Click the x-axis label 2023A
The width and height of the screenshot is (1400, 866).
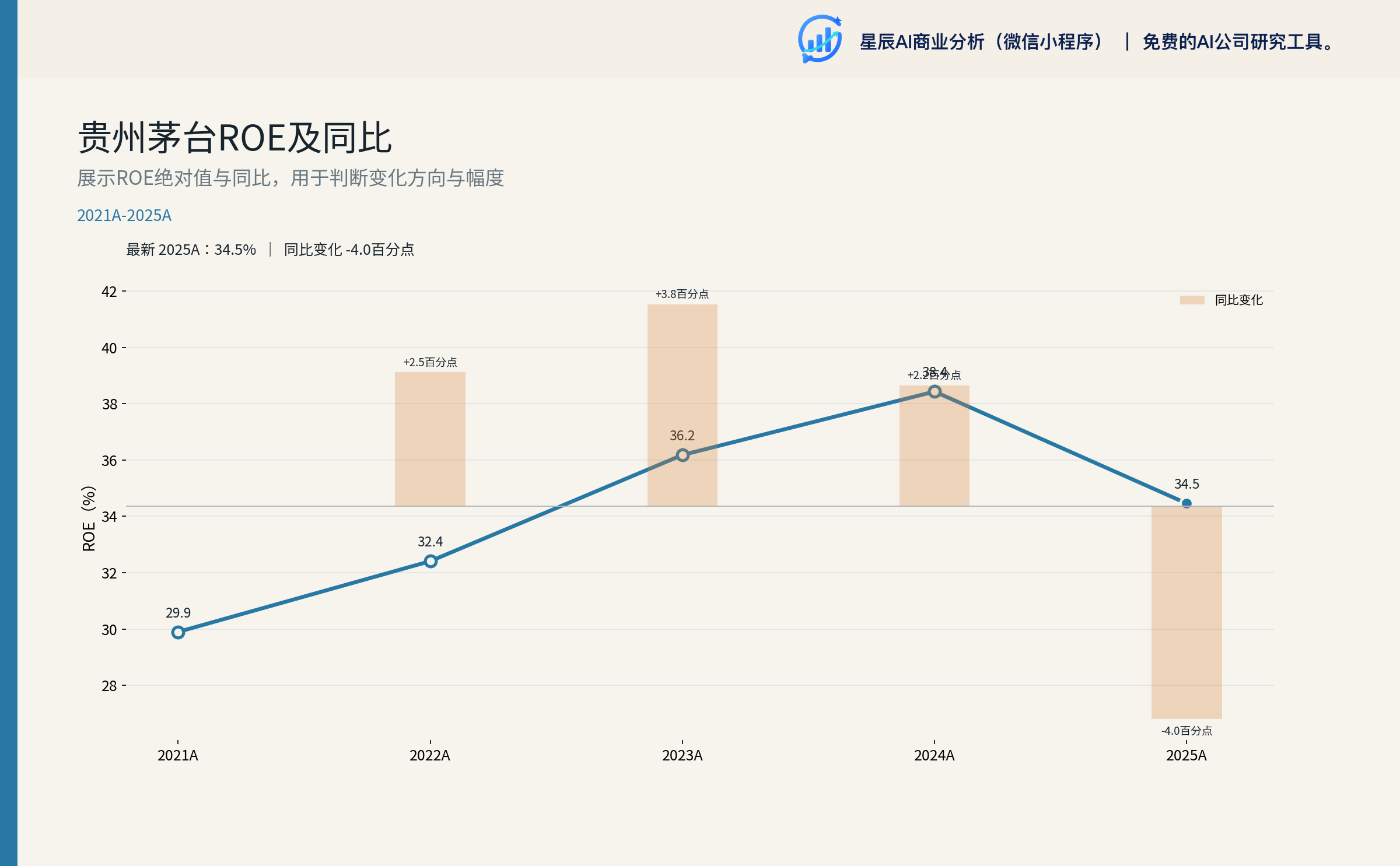tap(682, 755)
